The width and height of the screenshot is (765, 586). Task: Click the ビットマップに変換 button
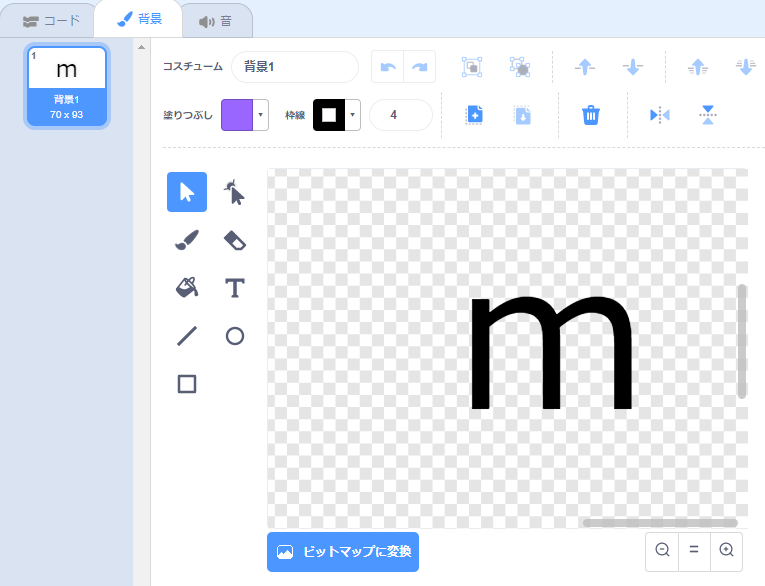(343, 552)
